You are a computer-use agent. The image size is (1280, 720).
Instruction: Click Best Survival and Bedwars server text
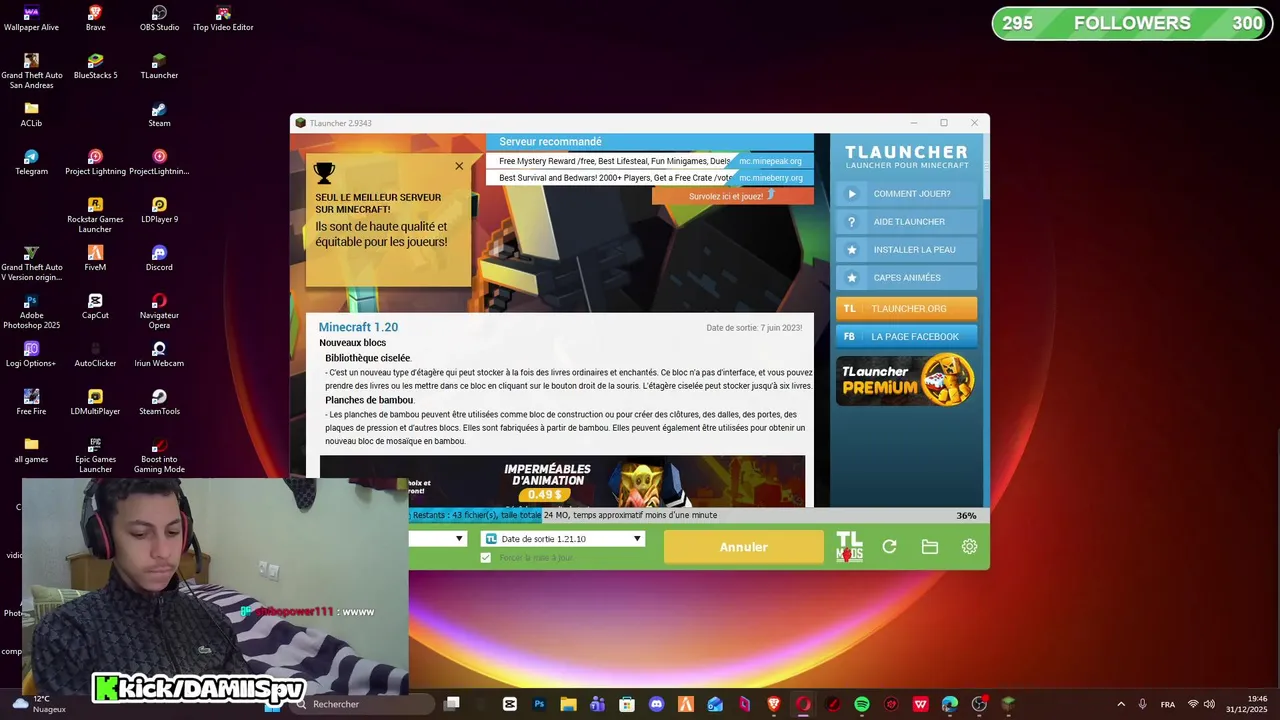click(616, 178)
